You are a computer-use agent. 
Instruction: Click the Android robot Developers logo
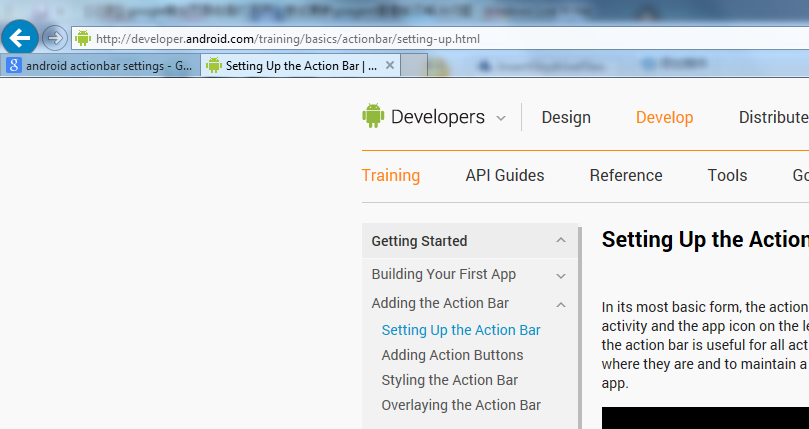coord(373,117)
